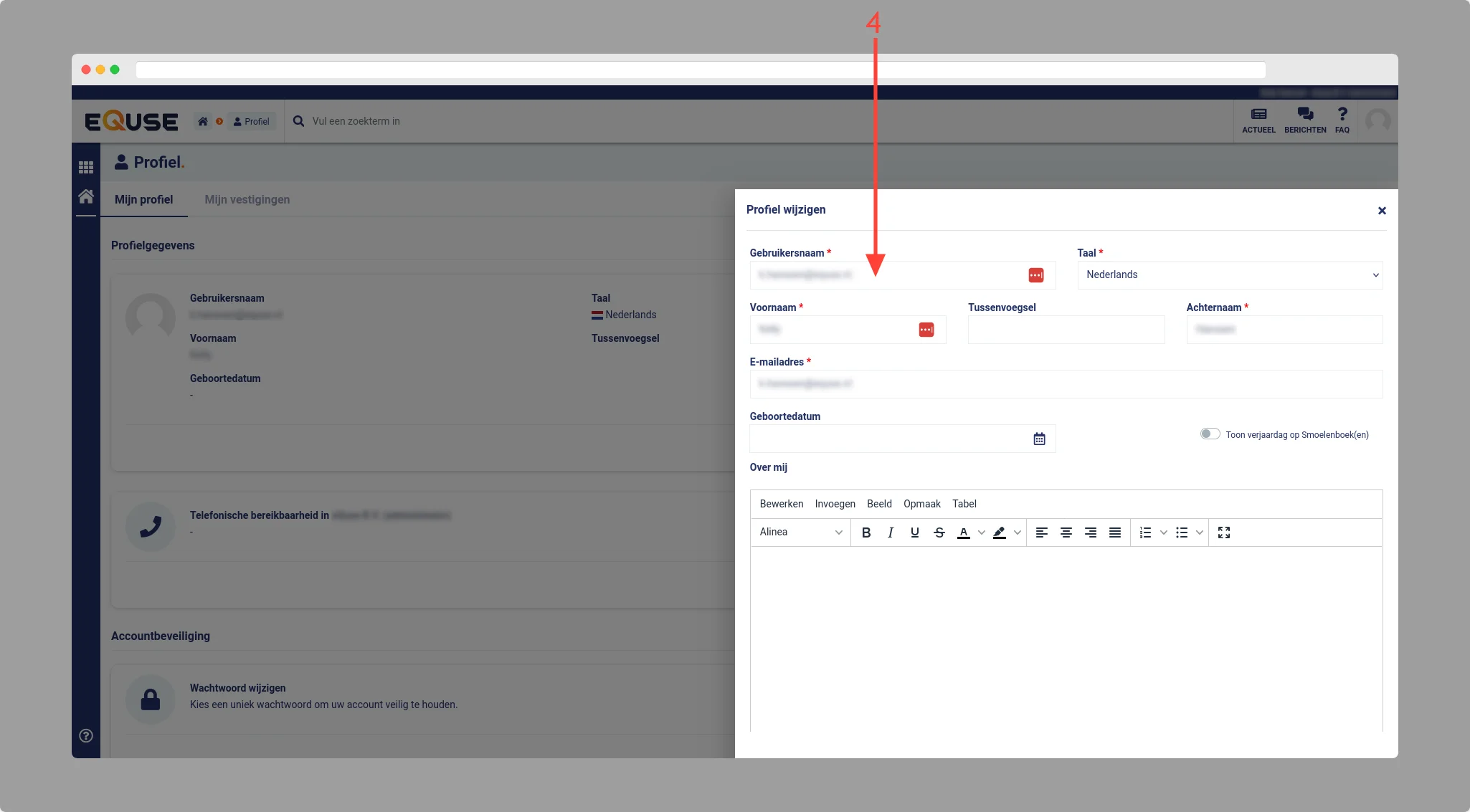The height and width of the screenshot is (812, 1470).
Task: Expand numbered list style options arrow
Action: (1164, 532)
